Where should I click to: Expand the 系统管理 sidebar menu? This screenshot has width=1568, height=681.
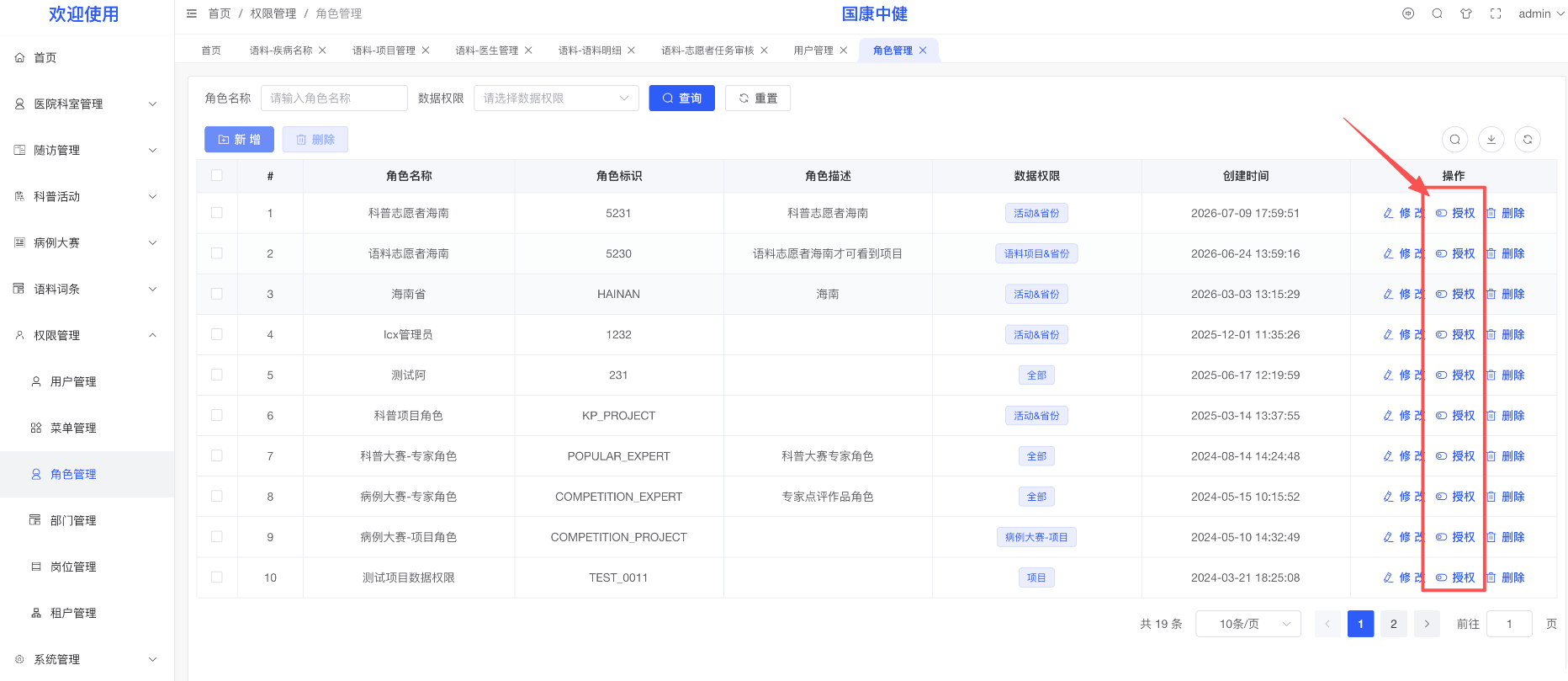[87, 659]
